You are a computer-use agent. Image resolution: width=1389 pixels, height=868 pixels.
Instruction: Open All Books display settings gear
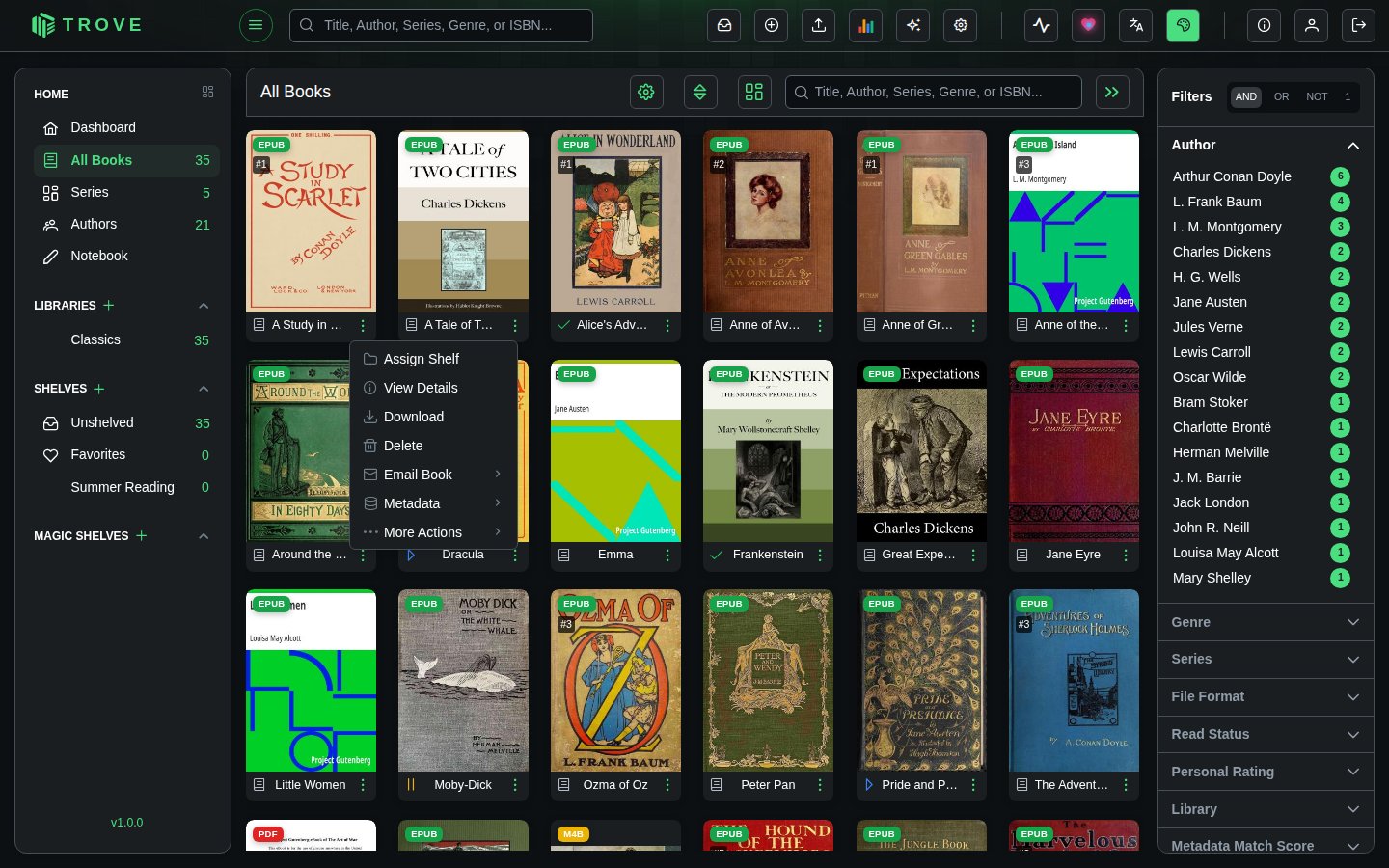tap(646, 92)
